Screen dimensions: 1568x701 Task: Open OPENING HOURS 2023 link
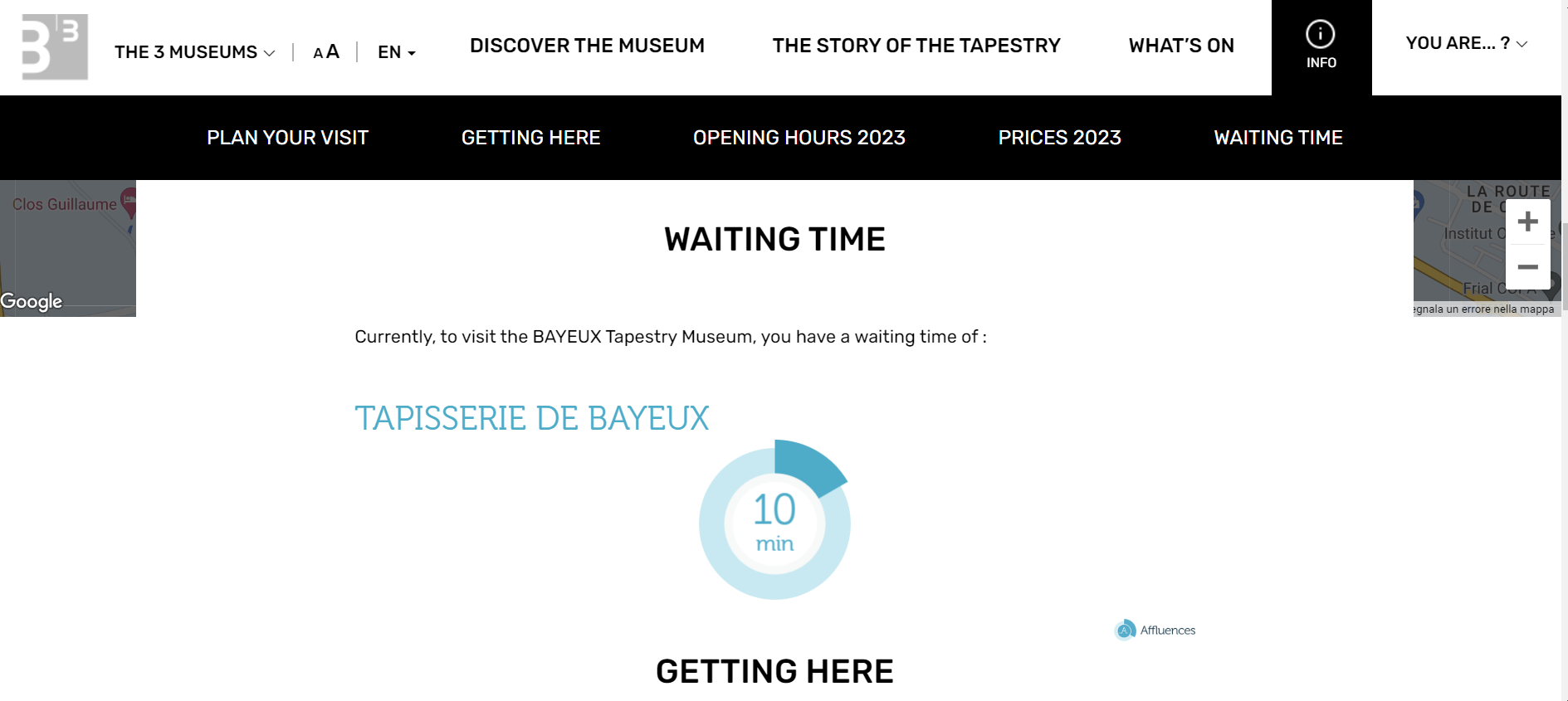pyautogui.click(x=799, y=138)
